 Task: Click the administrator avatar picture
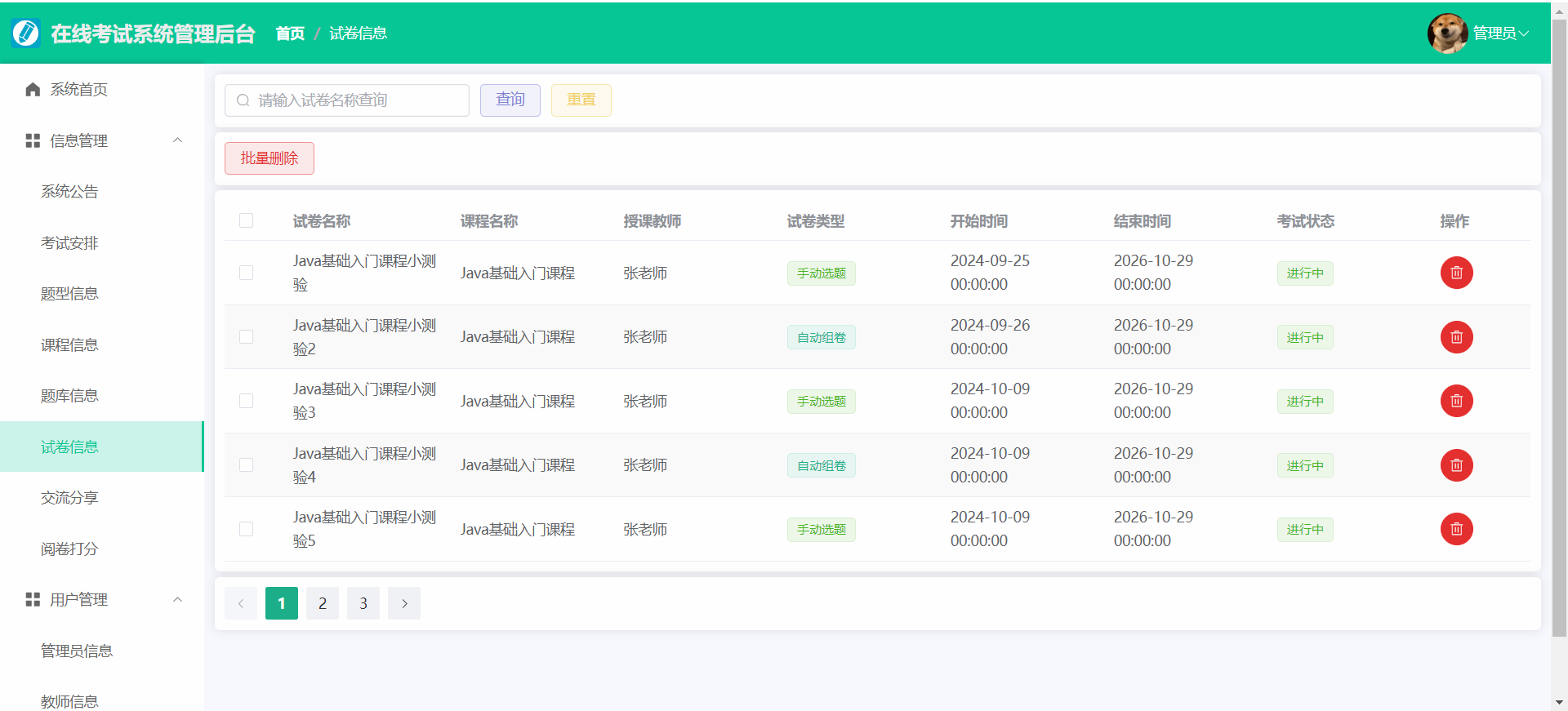click(x=1447, y=33)
